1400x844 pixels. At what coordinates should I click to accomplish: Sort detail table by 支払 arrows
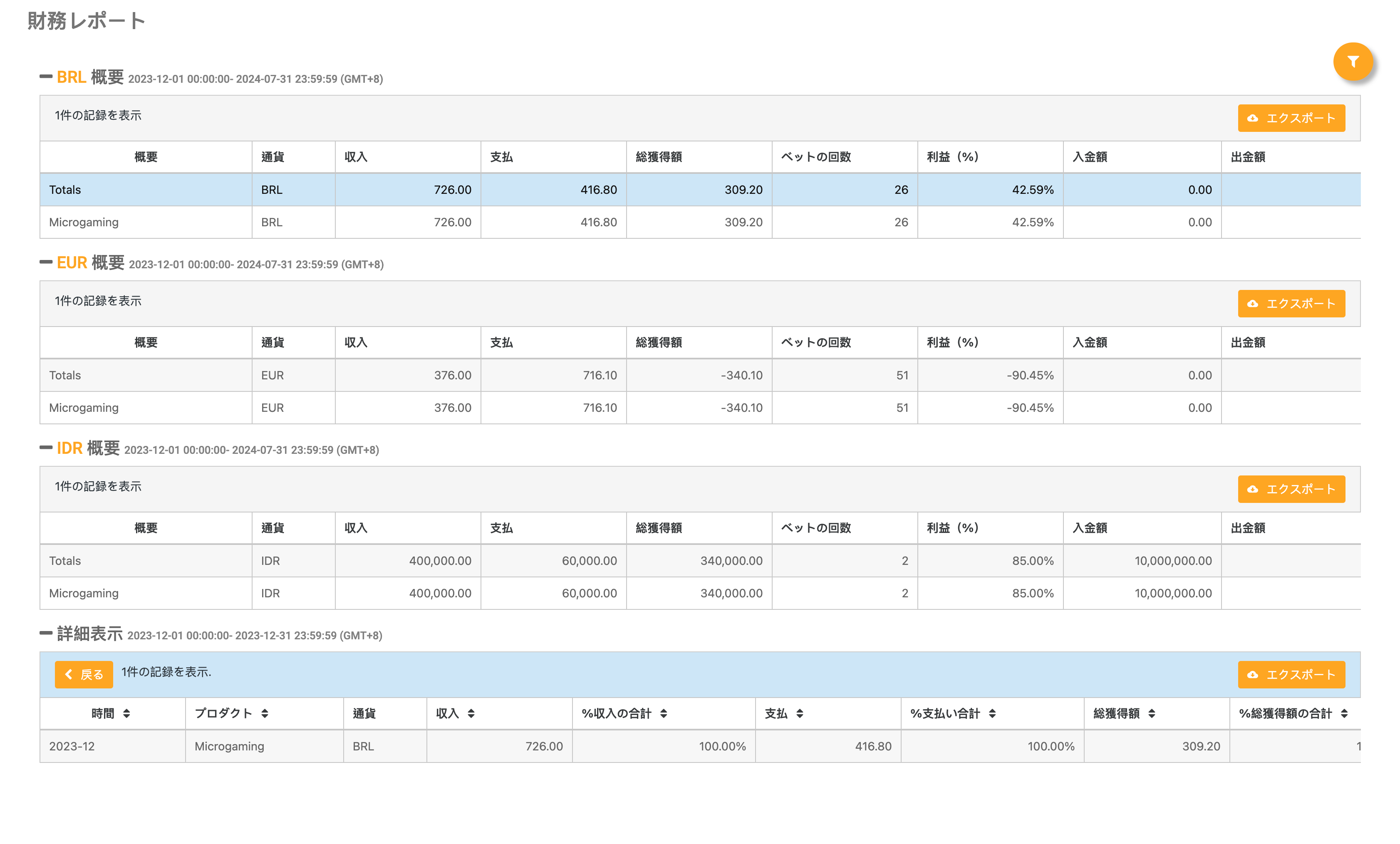(799, 713)
